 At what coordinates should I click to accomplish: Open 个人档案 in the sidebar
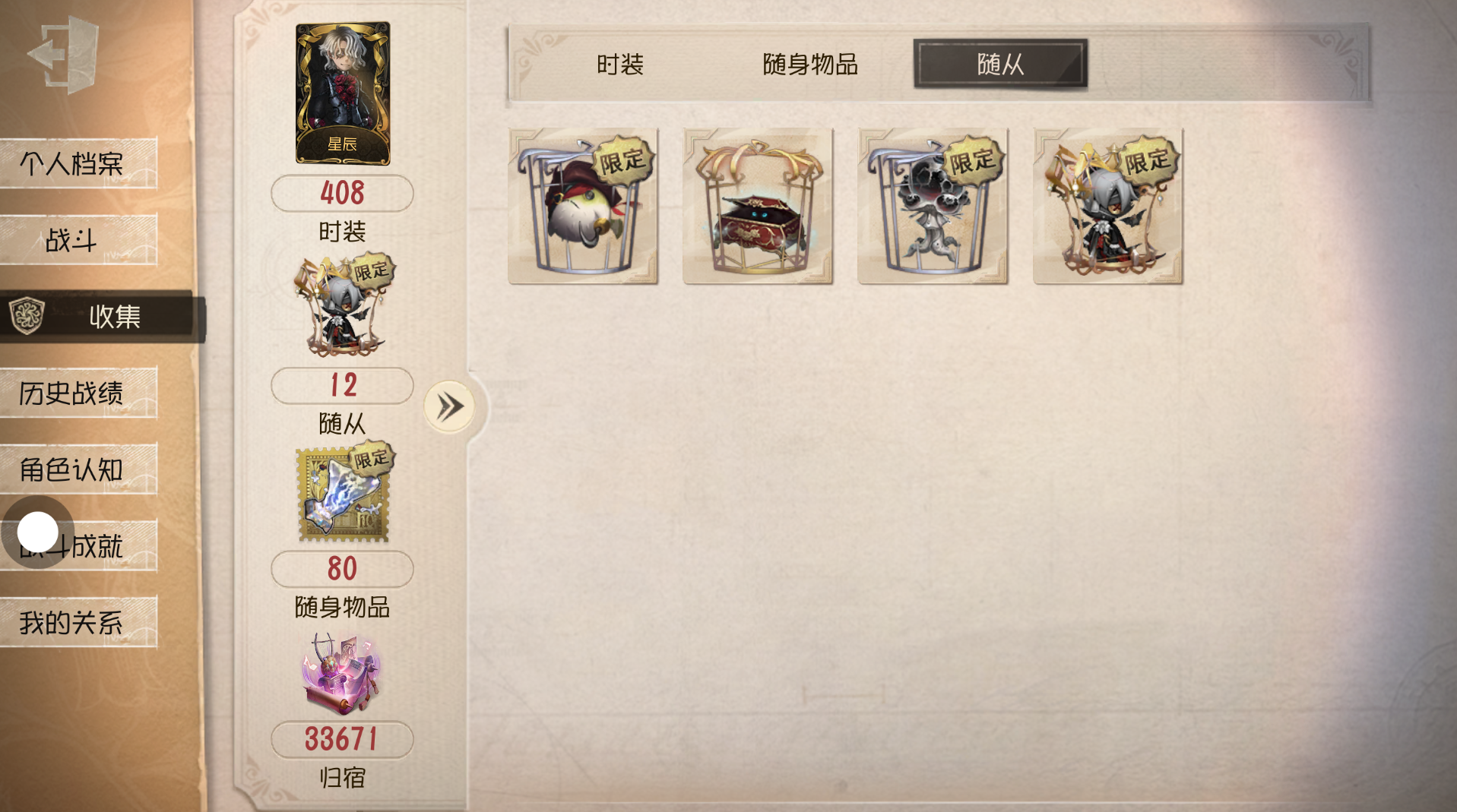[x=78, y=163]
